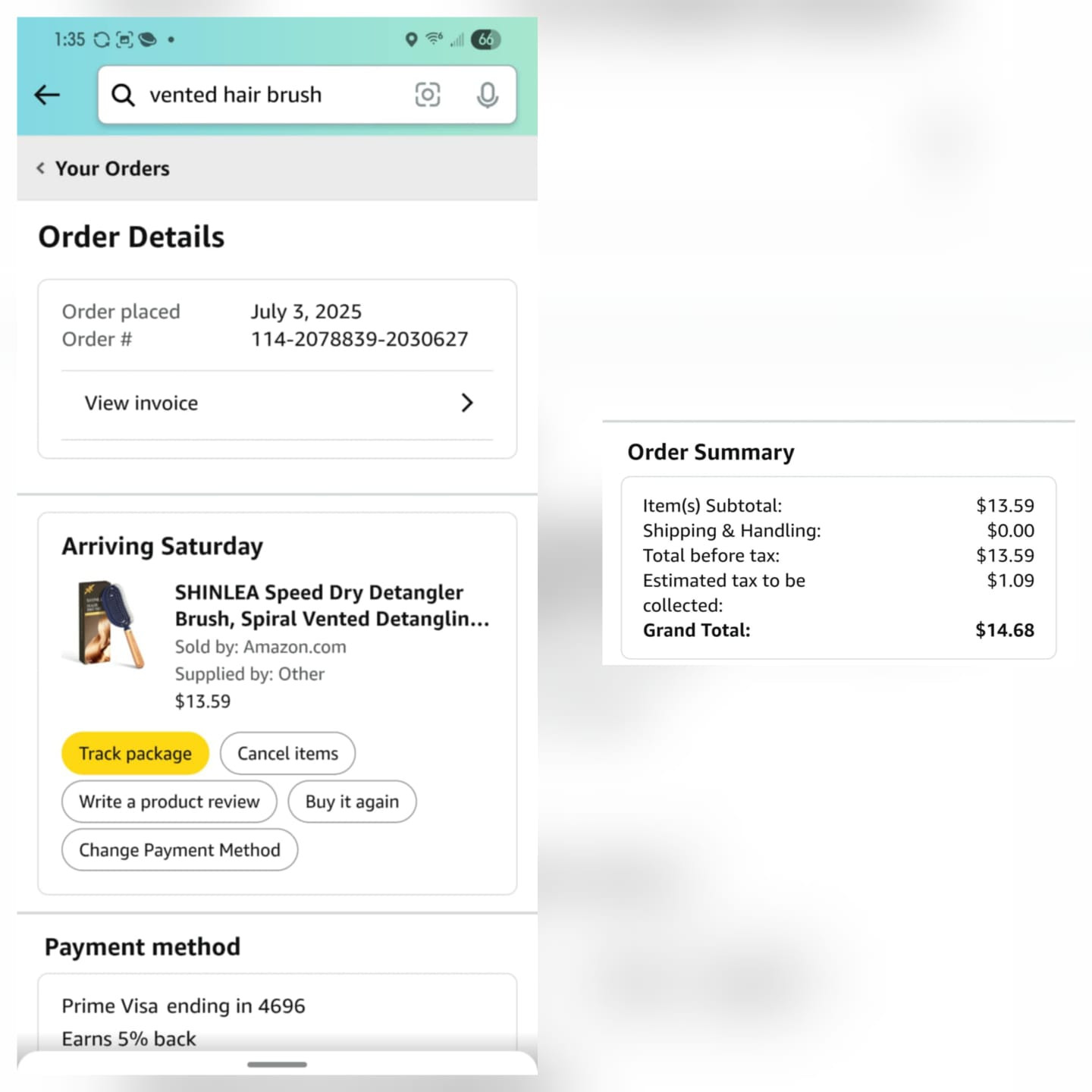
Task: Tap Track package button
Action: (x=135, y=753)
